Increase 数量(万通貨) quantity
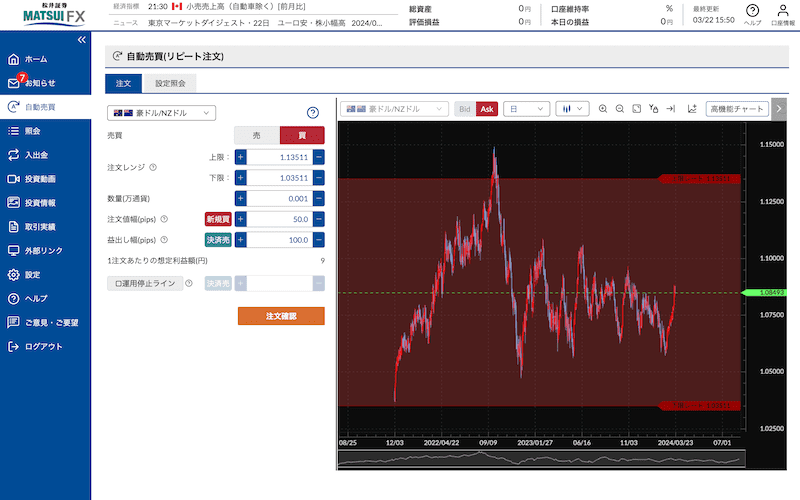 pos(241,198)
